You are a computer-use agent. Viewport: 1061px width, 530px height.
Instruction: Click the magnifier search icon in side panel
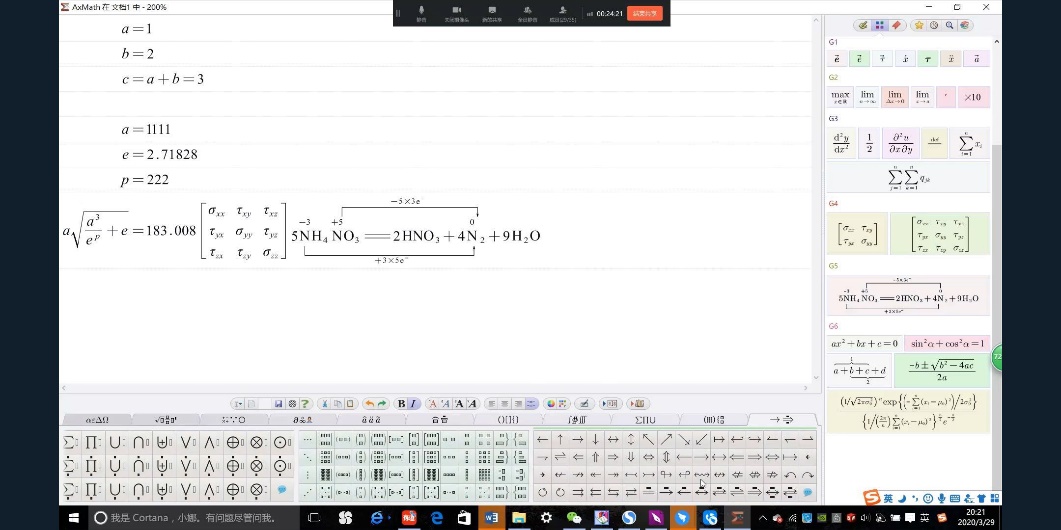point(948,25)
